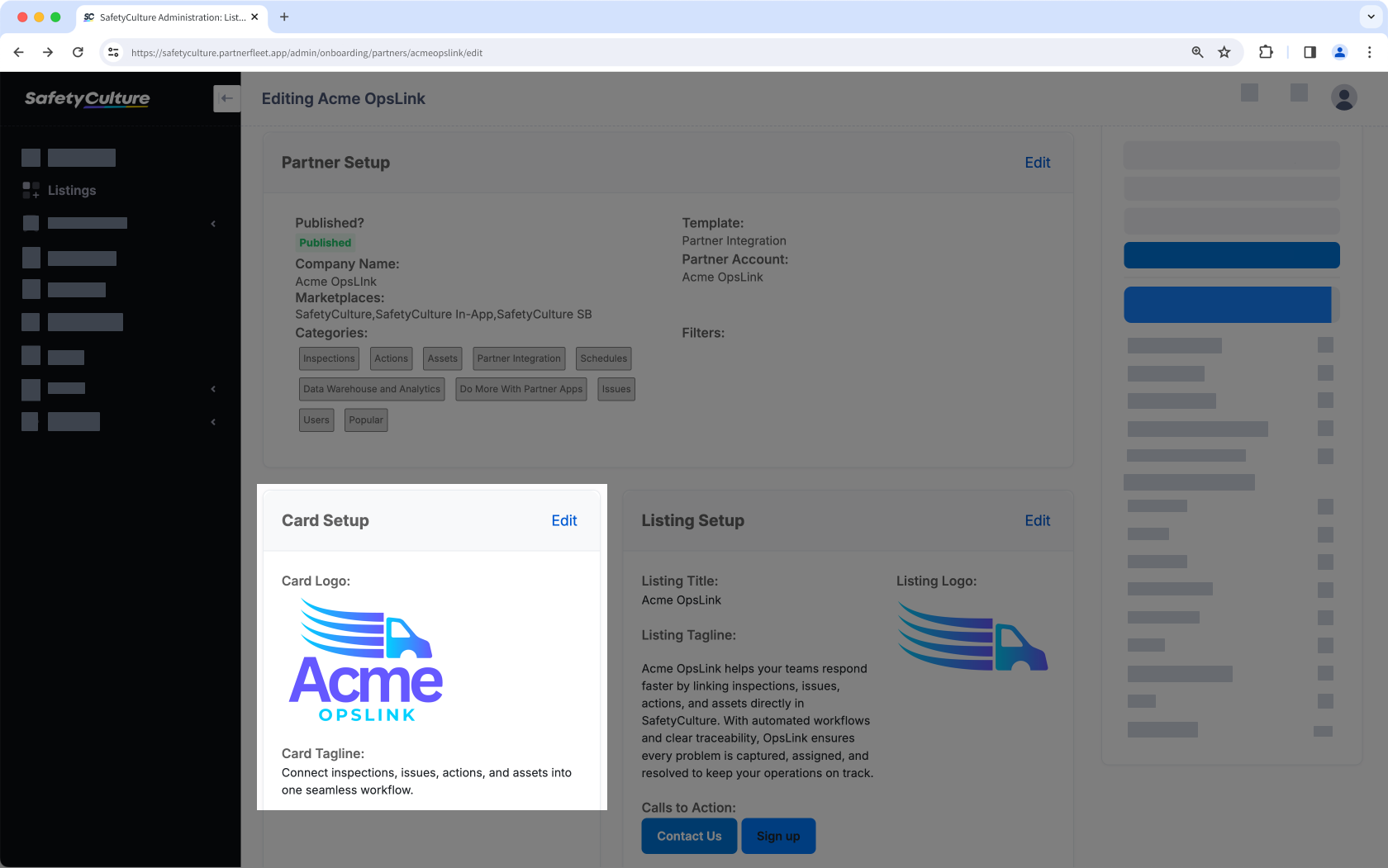View site information icon in address bar
The width and height of the screenshot is (1388, 868).
click(113, 52)
